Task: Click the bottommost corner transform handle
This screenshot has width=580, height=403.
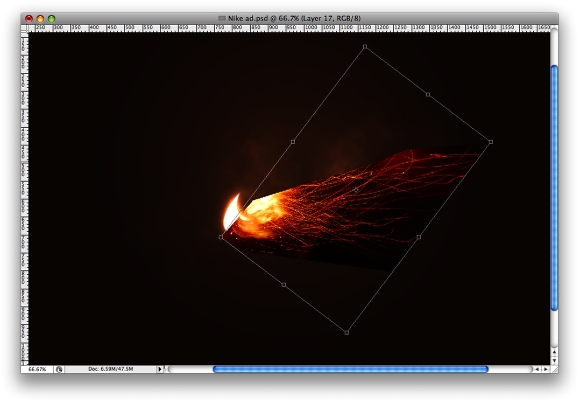Action: (x=347, y=332)
